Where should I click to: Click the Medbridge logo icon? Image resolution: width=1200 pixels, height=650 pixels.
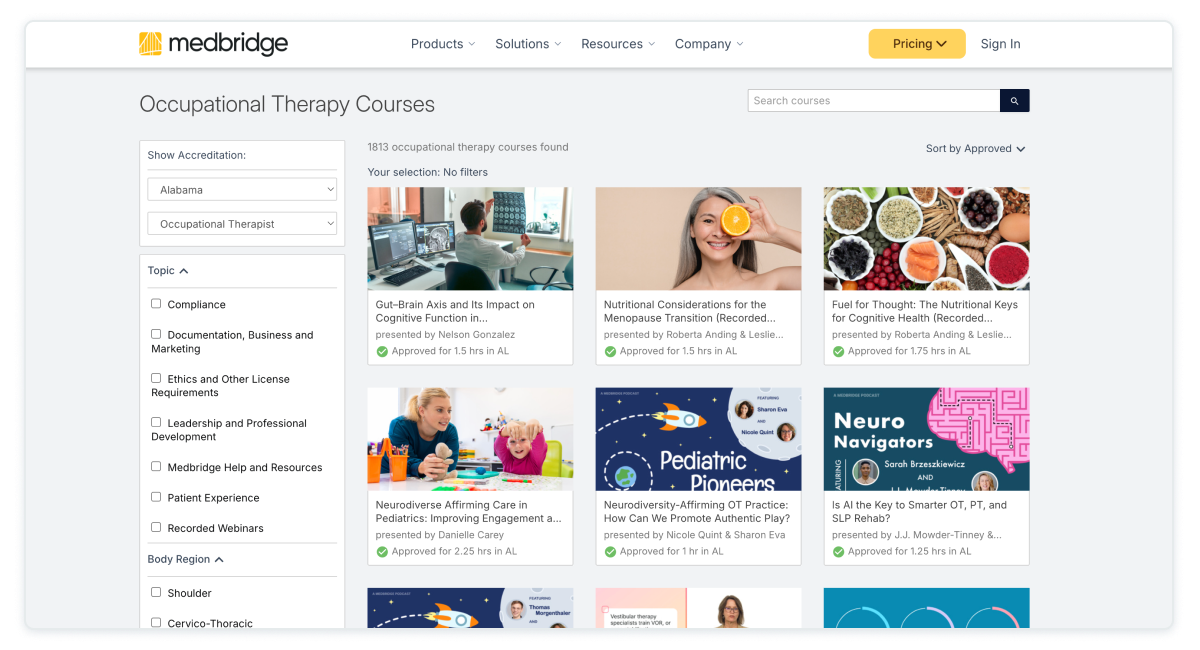pos(150,44)
